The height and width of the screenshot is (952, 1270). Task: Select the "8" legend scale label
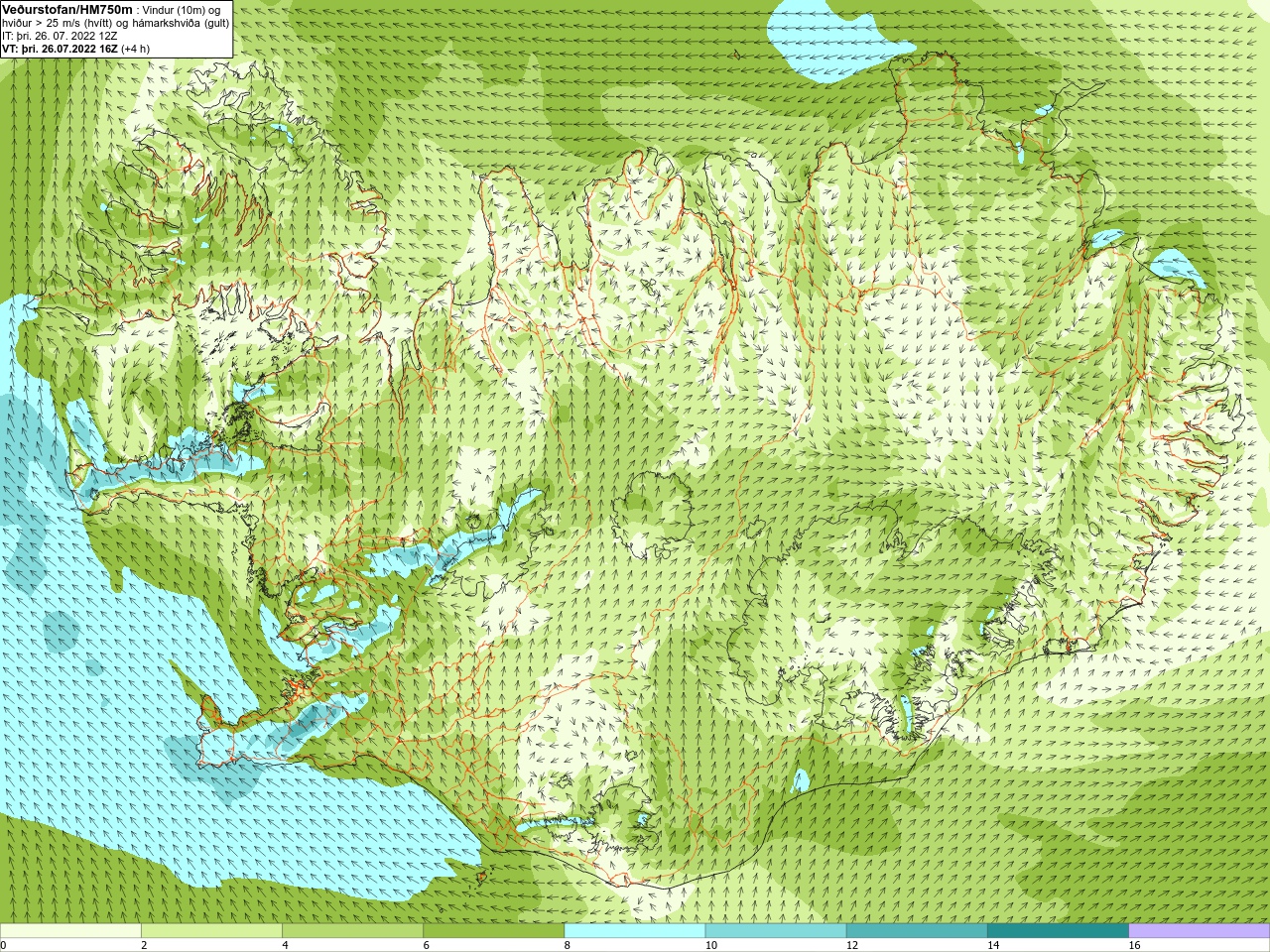tap(567, 945)
